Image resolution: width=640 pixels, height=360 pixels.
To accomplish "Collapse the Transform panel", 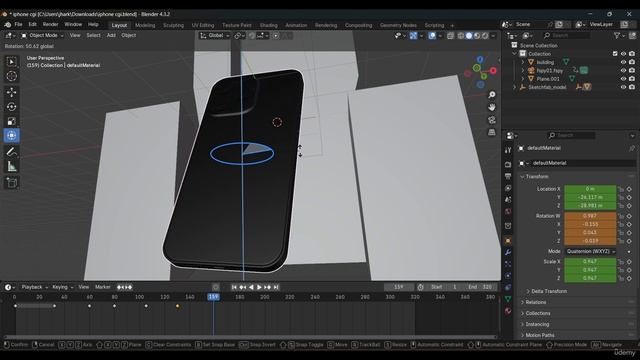I will 536,177.
